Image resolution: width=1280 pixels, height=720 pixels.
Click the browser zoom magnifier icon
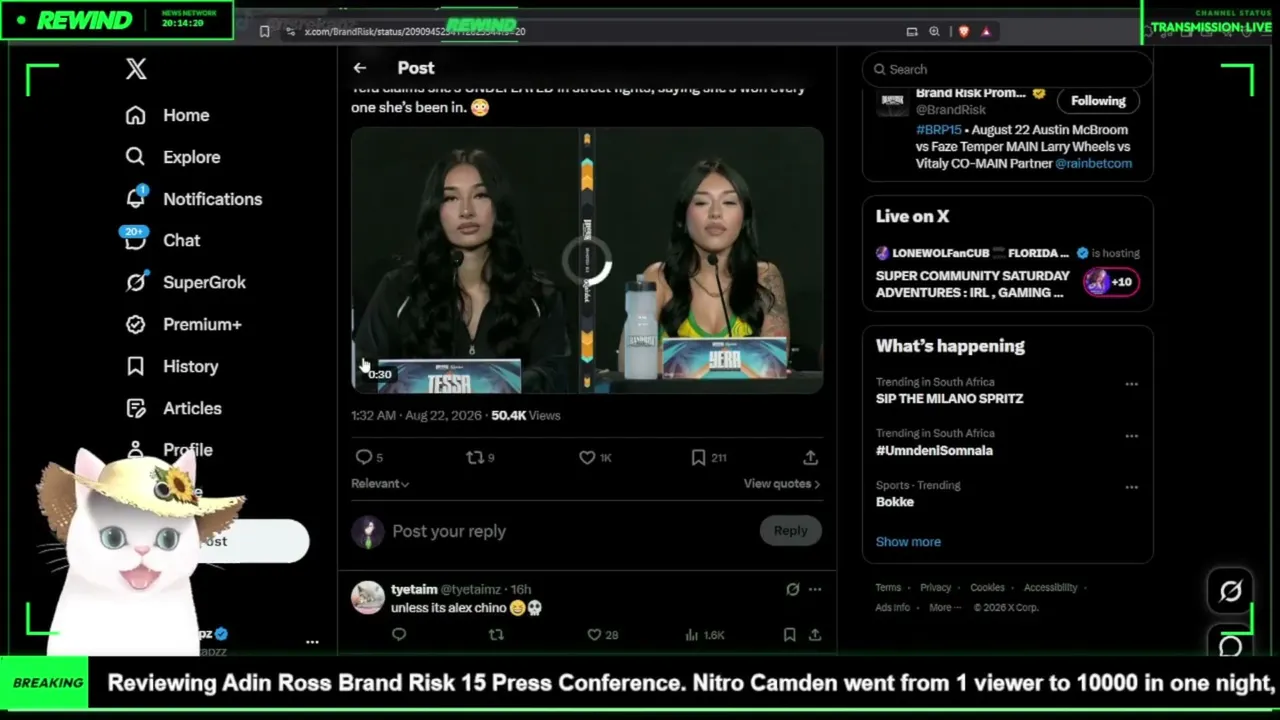(934, 31)
